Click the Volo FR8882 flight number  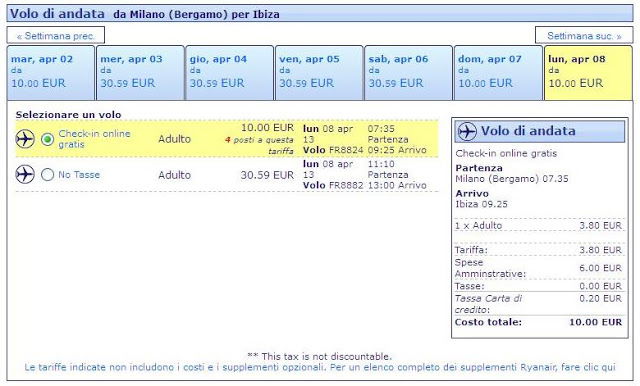(x=333, y=185)
